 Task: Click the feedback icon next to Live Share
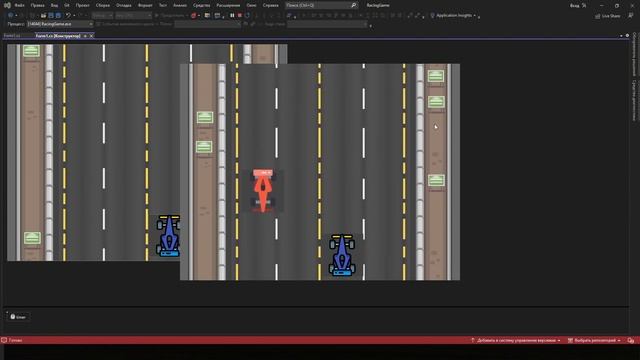pyautogui.click(x=631, y=16)
